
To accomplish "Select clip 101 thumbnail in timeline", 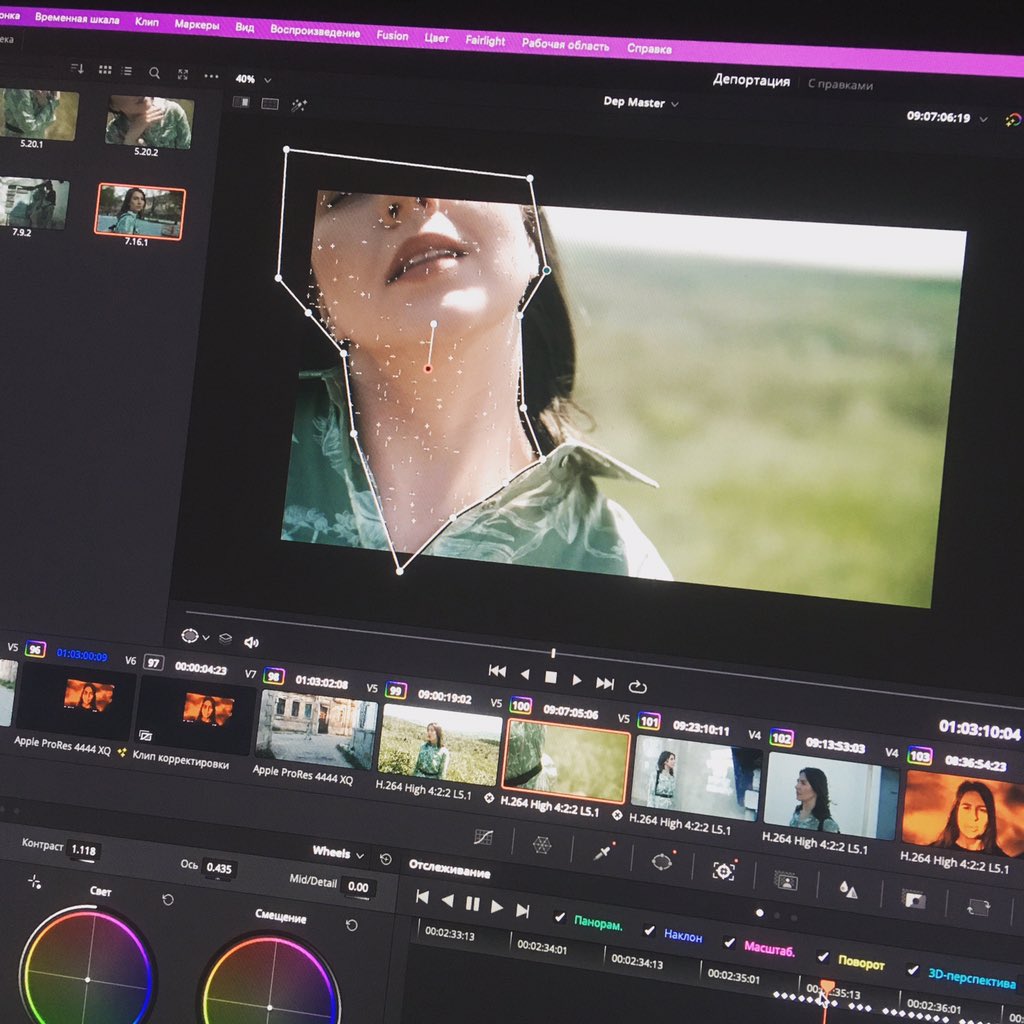I will pyautogui.click(x=695, y=777).
